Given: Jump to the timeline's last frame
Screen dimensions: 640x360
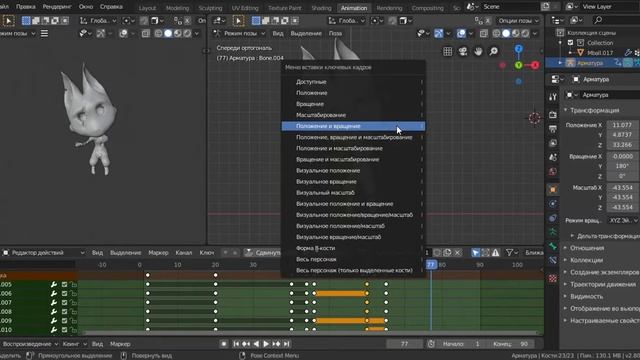Looking at the screenshot, I should tap(287, 344).
